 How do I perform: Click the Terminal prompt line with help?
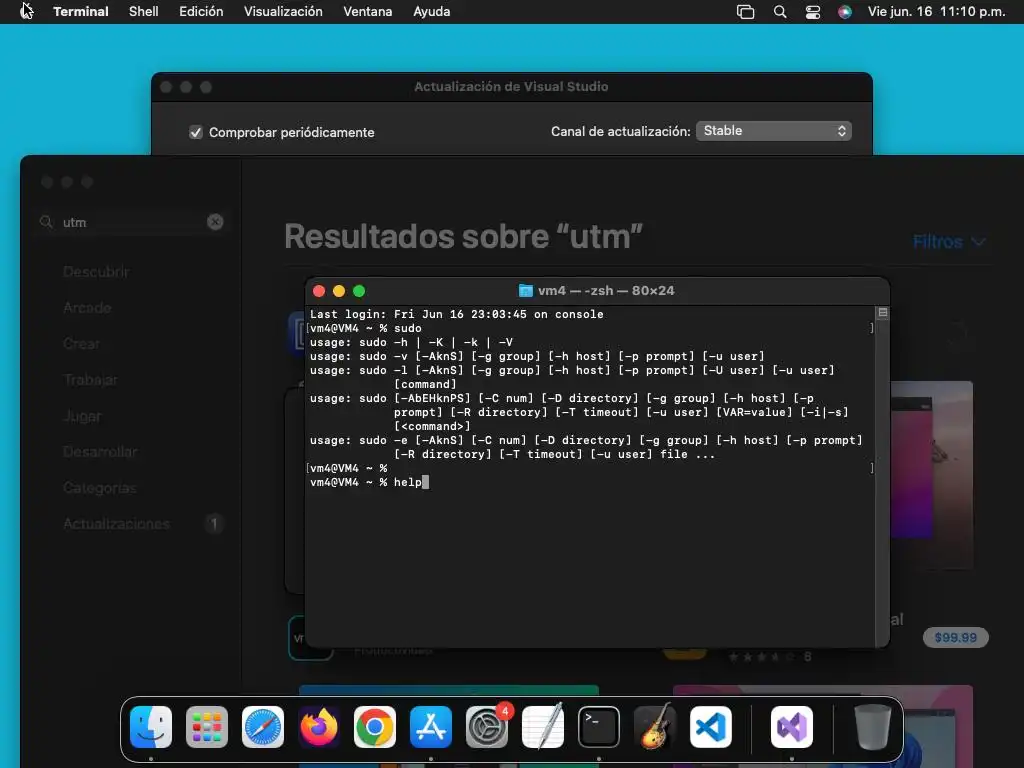pyautogui.click(x=369, y=482)
